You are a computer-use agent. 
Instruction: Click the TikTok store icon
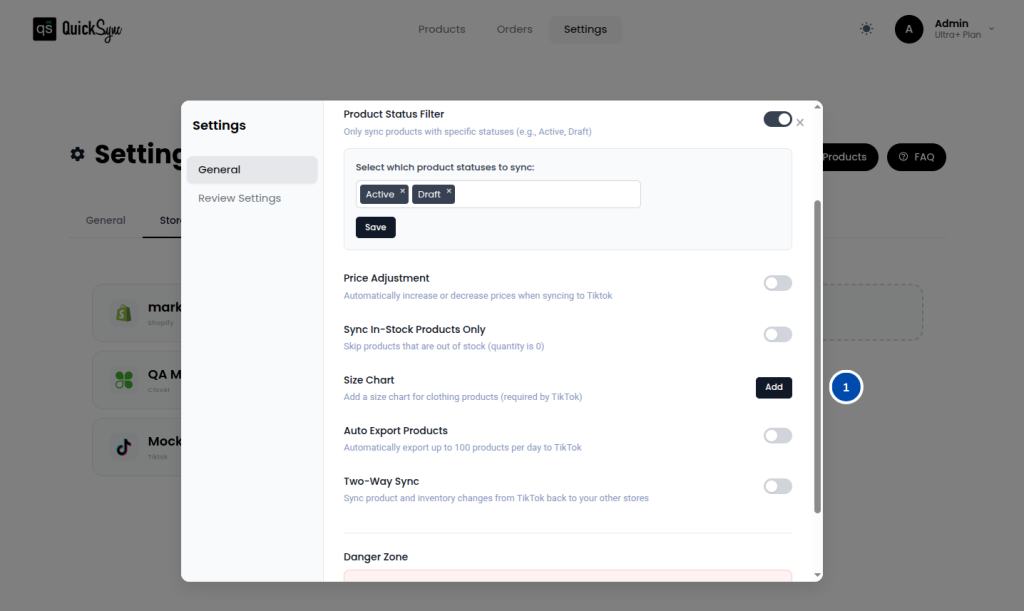(124, 447)
